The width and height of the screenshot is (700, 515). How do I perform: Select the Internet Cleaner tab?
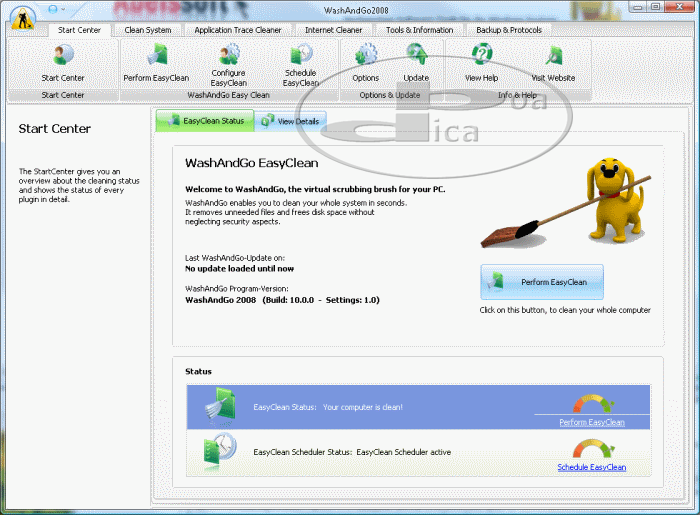pos(334,30)
